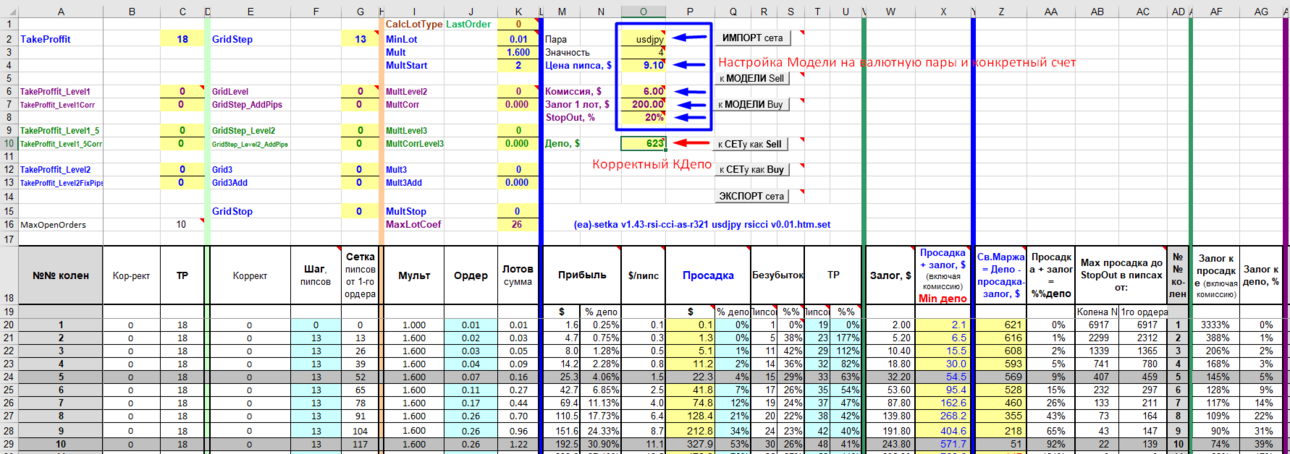Image resolution: width=1290 pixels, height=454 pixels.
Task: Select column X header
Action: 944,11
